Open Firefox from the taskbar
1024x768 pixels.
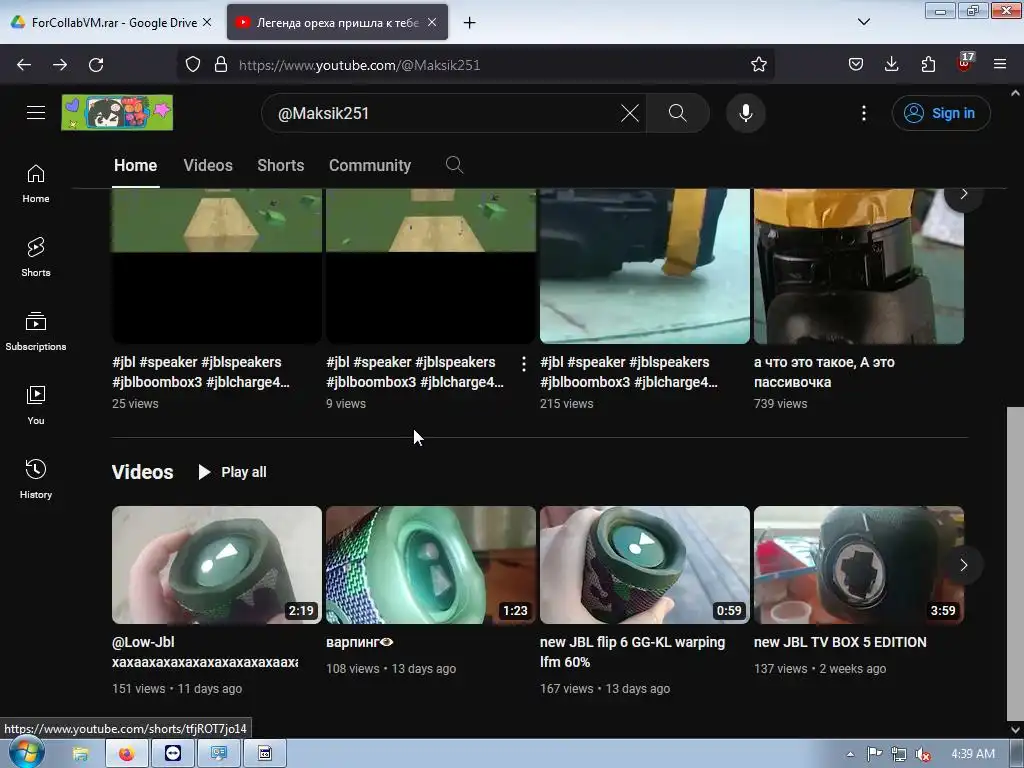(x=127, y=754)
